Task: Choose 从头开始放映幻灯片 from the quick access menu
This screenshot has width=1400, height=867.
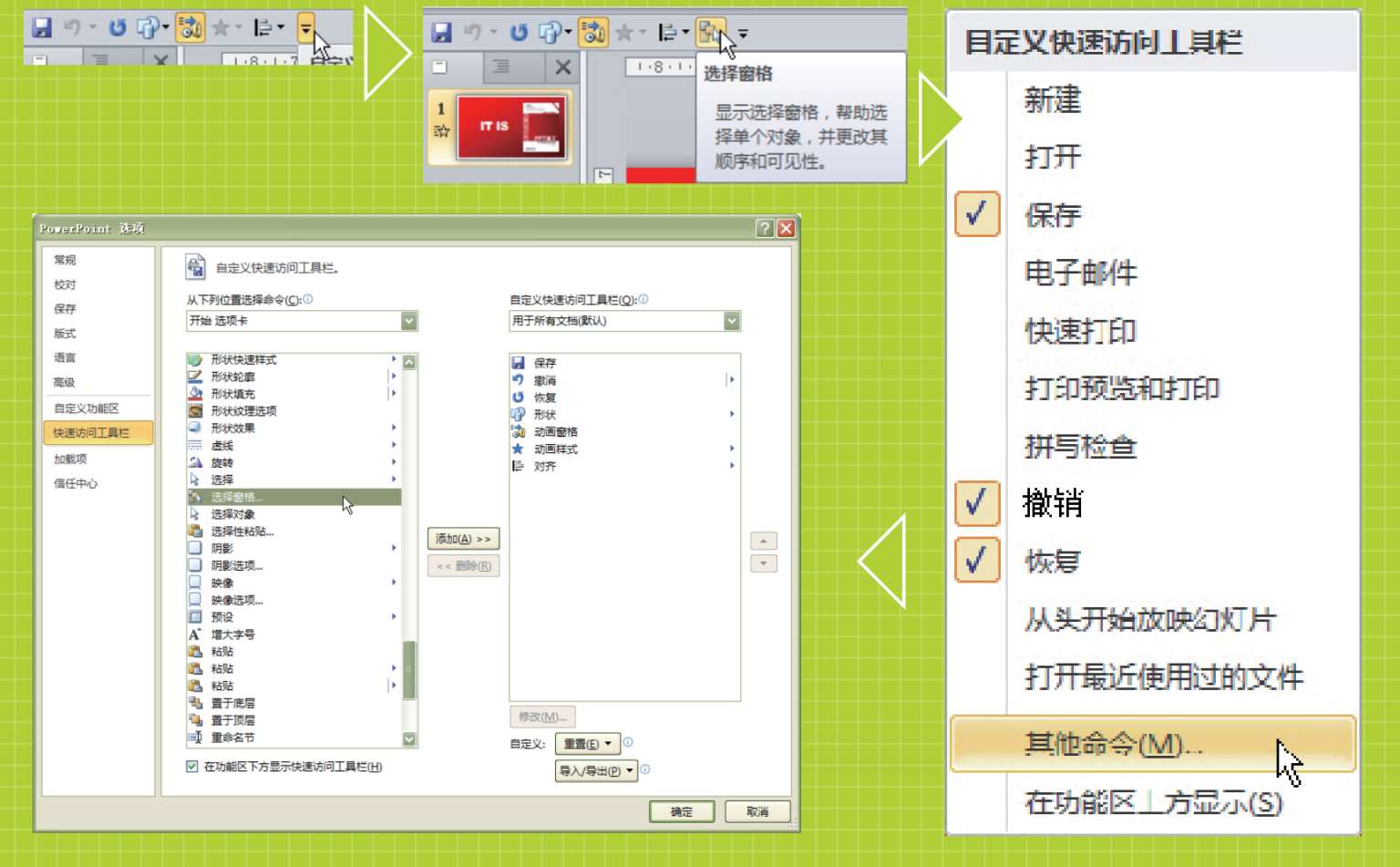Action: pyautogui.click(x=1150, y=620)
